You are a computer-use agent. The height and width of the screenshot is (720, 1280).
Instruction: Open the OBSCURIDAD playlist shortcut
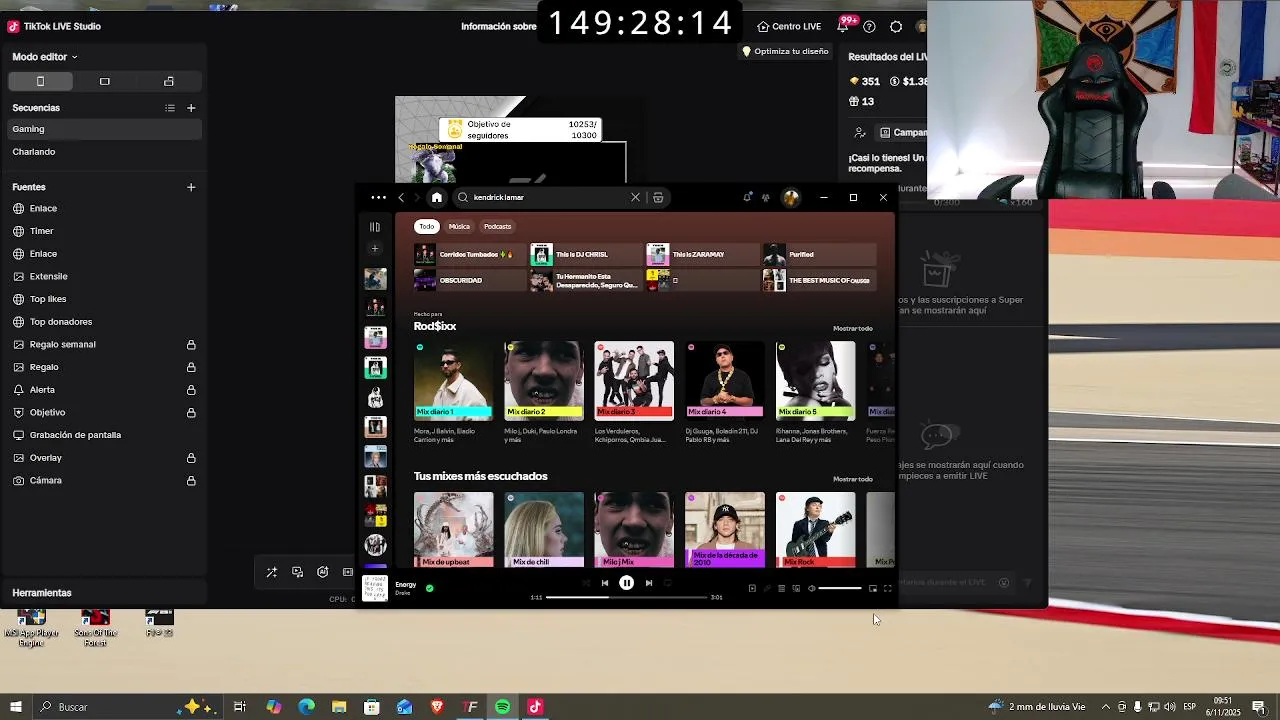470,280
